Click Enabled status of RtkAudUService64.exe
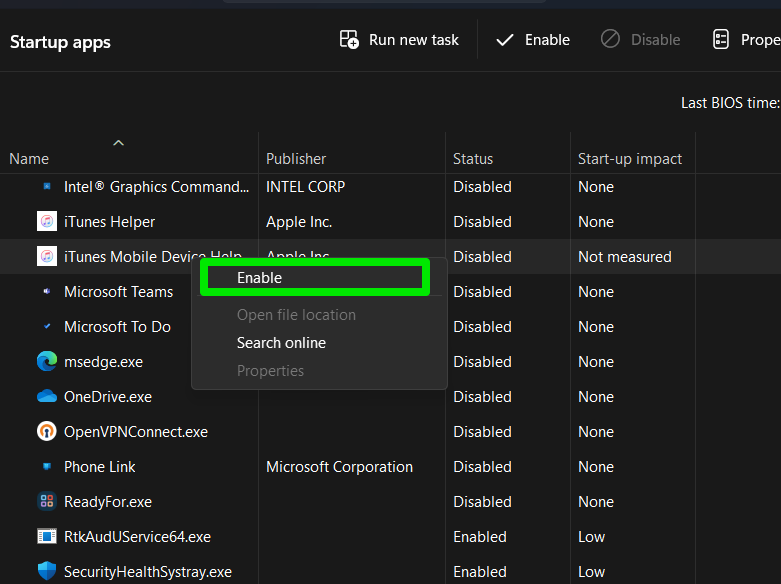Screen dimensions: 781x584 [480, 537]
